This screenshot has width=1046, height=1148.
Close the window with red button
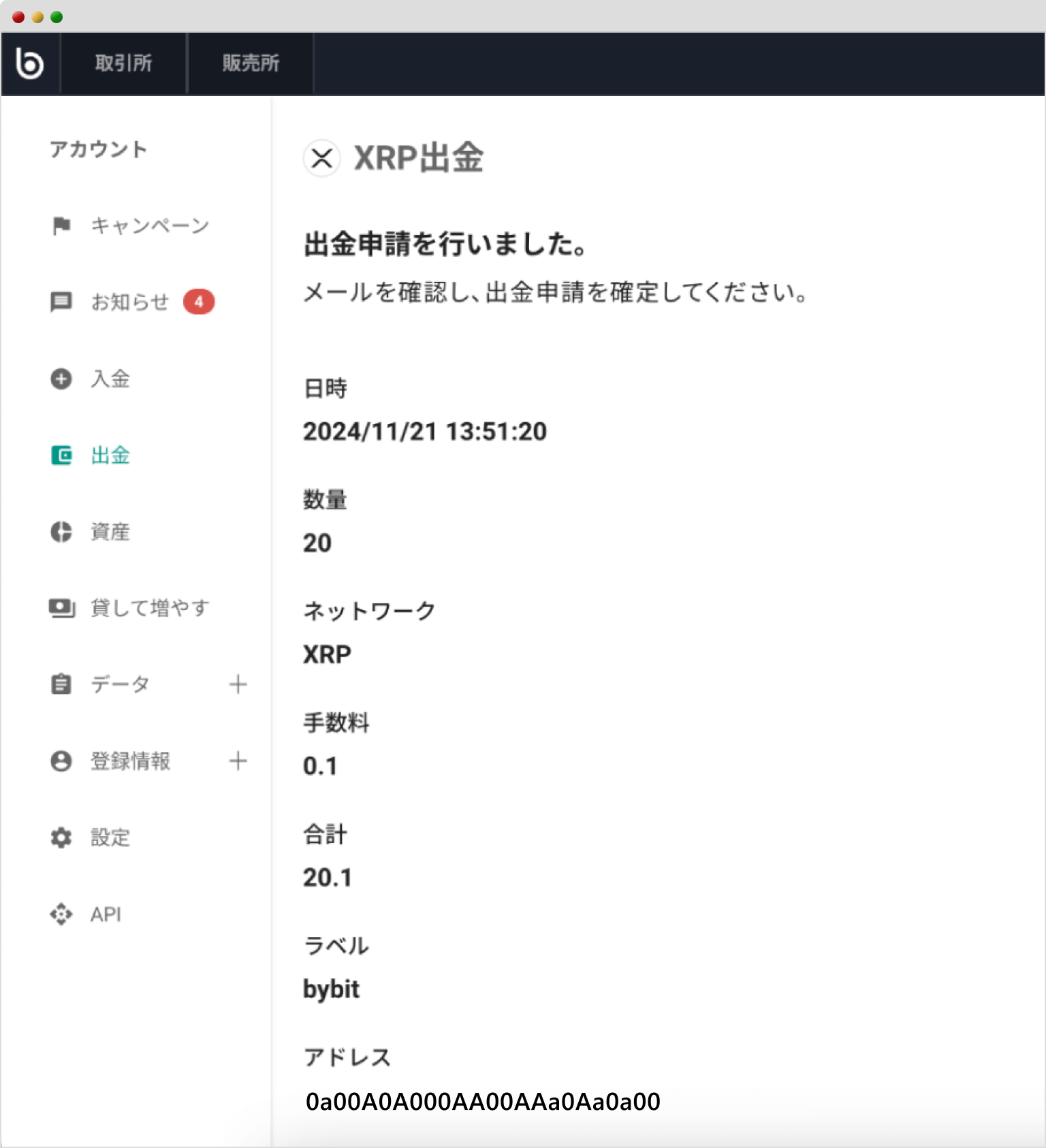[18, 17]
